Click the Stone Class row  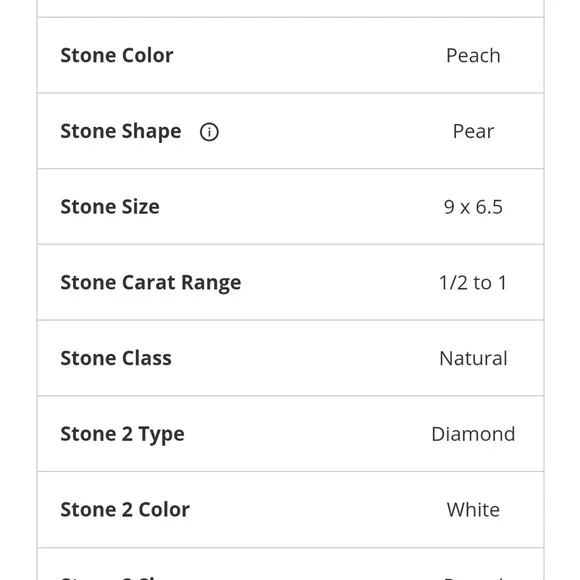point(290,358)
